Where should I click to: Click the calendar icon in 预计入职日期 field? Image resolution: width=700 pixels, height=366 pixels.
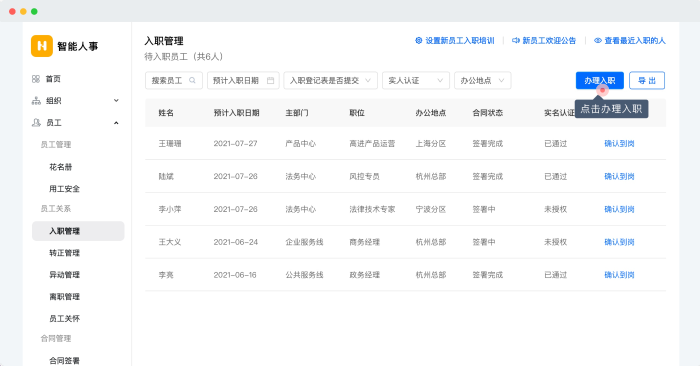(270, 80)
